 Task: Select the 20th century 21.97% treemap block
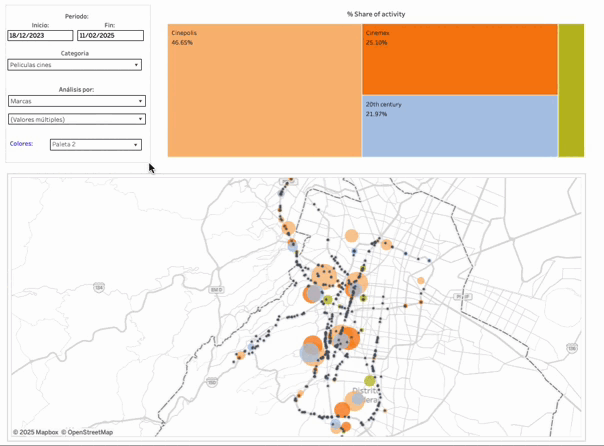pyautogui.click(x=460, y=126)
